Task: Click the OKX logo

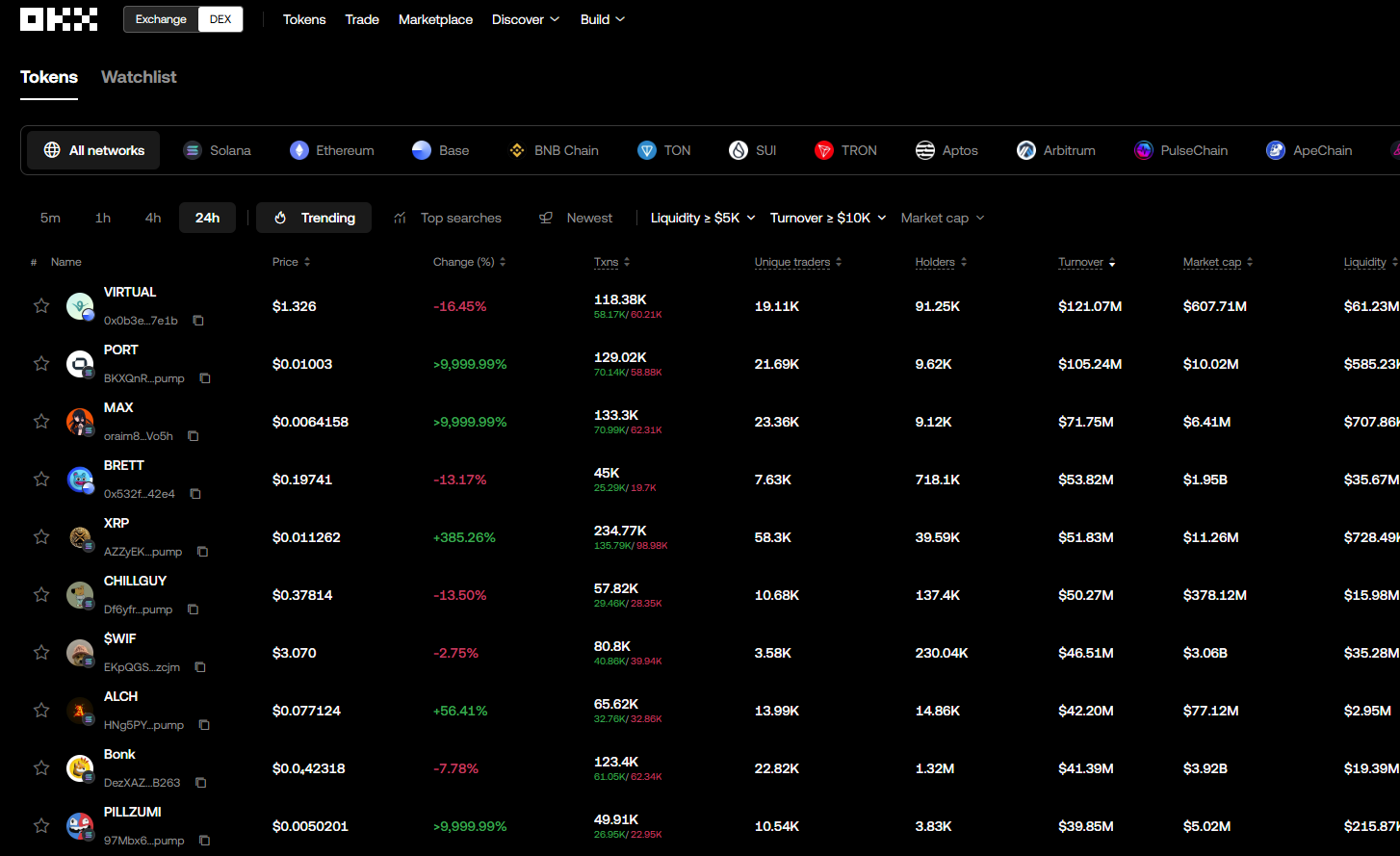Action: (59, 19)
